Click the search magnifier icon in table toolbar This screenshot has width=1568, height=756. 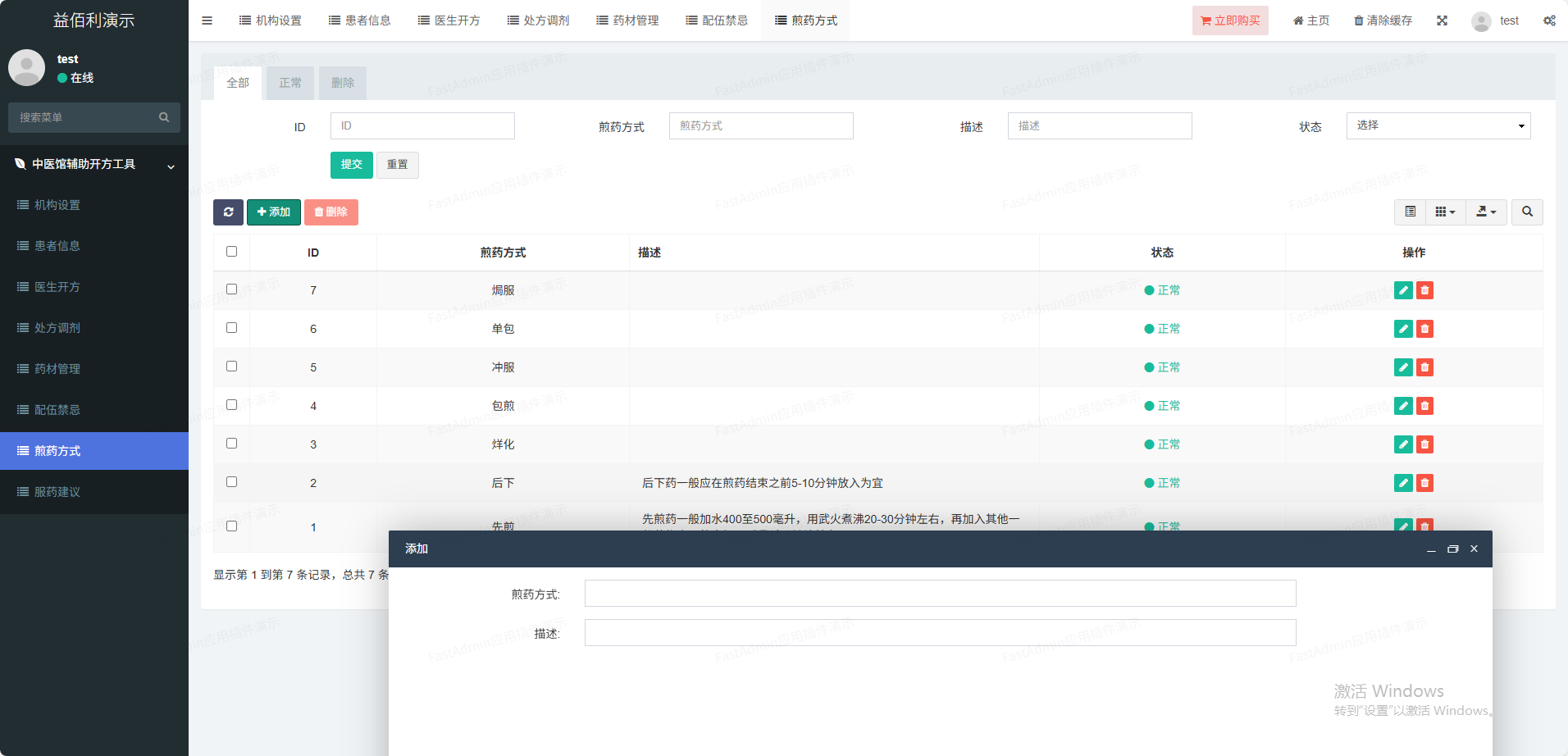[x=1527, y=212]
